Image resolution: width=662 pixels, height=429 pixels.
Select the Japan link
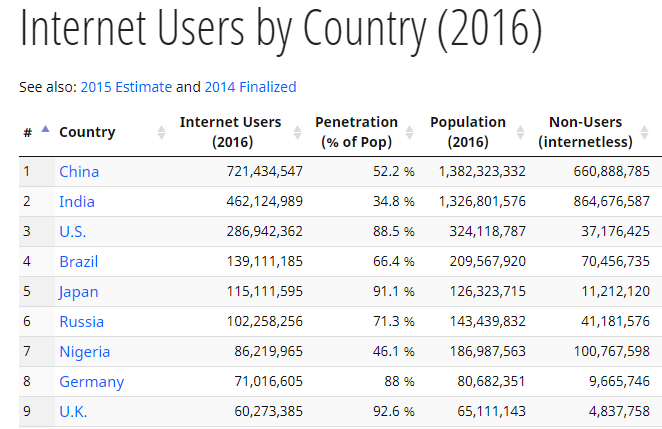[79, 292]
